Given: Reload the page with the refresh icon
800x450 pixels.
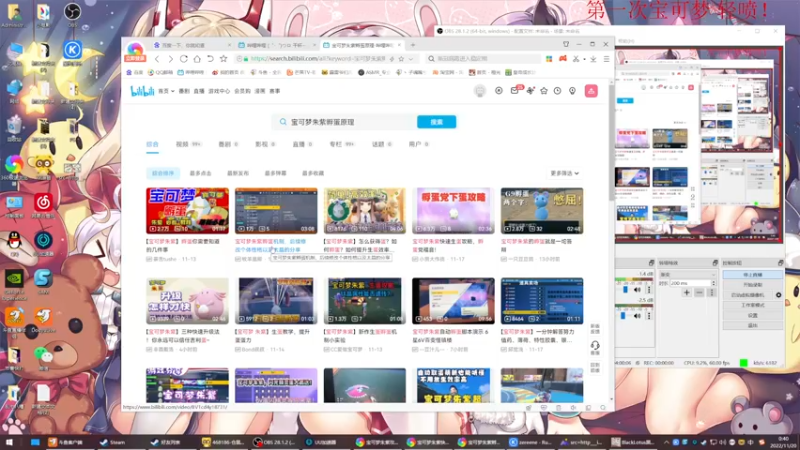Looking at the screenshot, I should tap(184, 59).
